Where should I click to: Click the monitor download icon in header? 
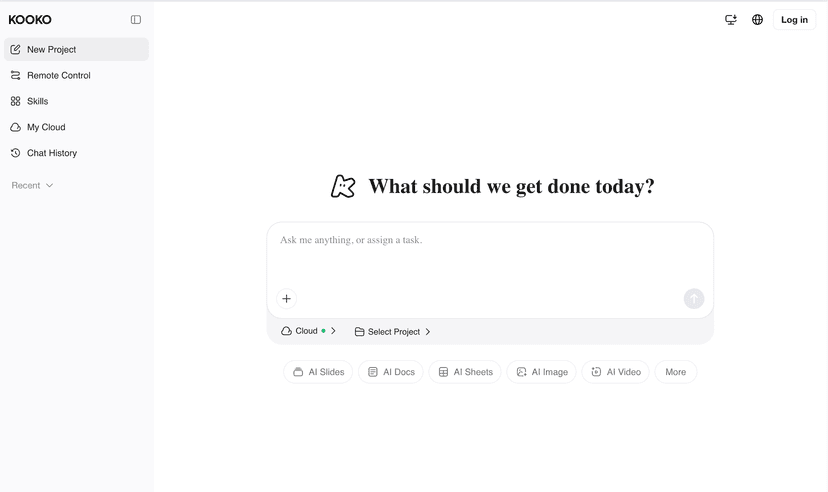[x=731, y=20]
